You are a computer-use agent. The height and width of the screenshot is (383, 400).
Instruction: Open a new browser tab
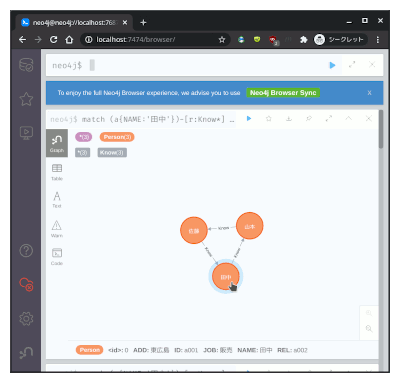pyautogui.click(x=143, y=22)
